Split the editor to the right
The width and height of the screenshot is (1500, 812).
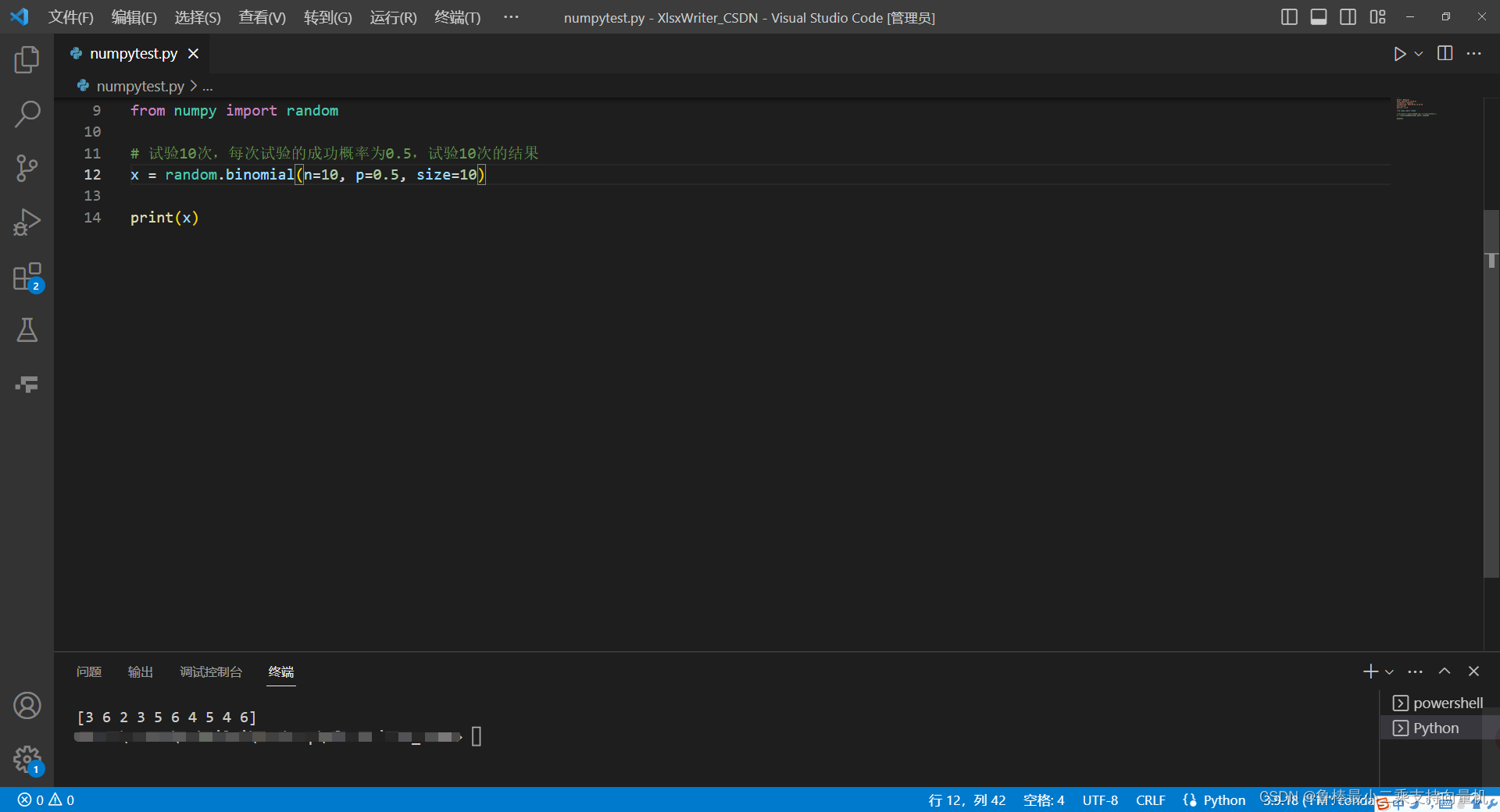tap(1445, 54)
